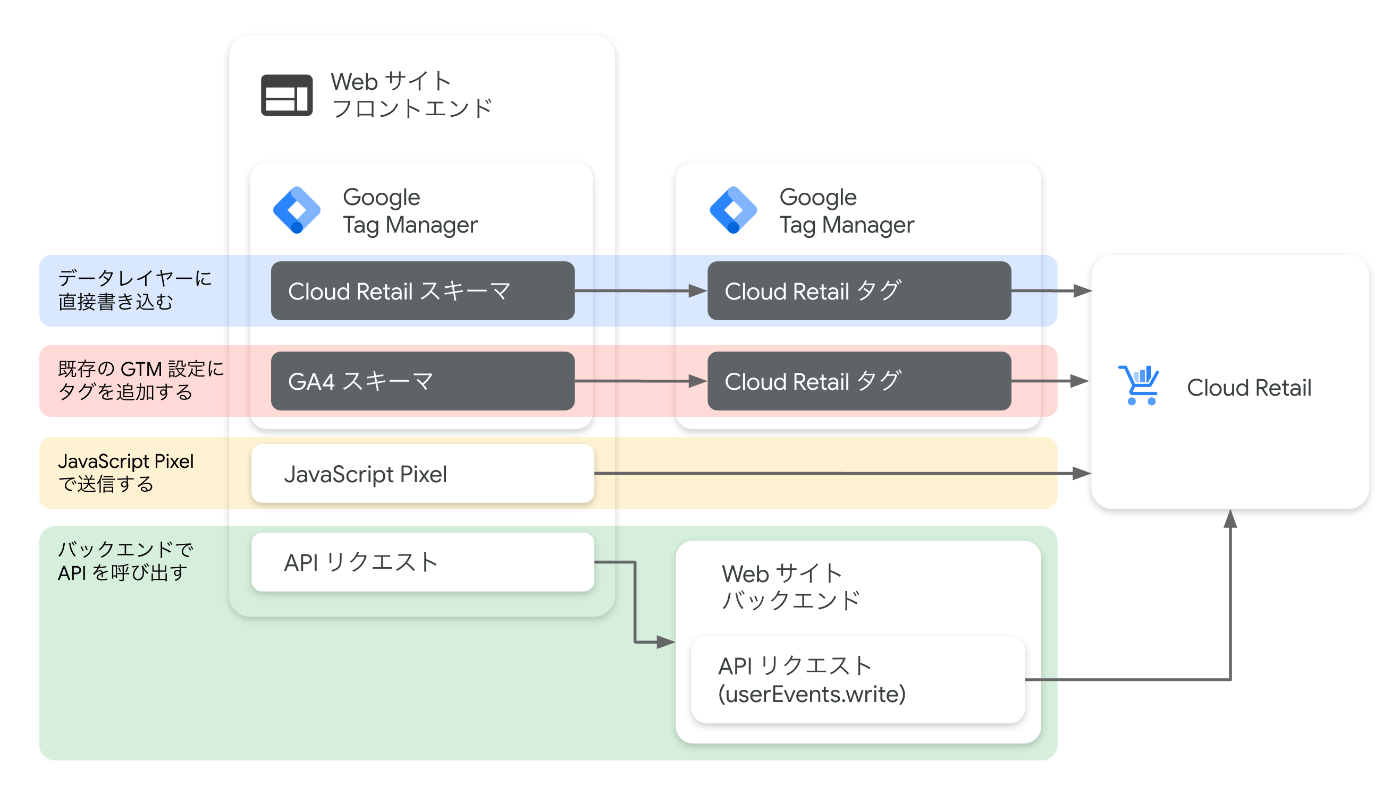
Task: Click the バックエンドで API を呼び出す label
Action: click(x=126, y=561)
